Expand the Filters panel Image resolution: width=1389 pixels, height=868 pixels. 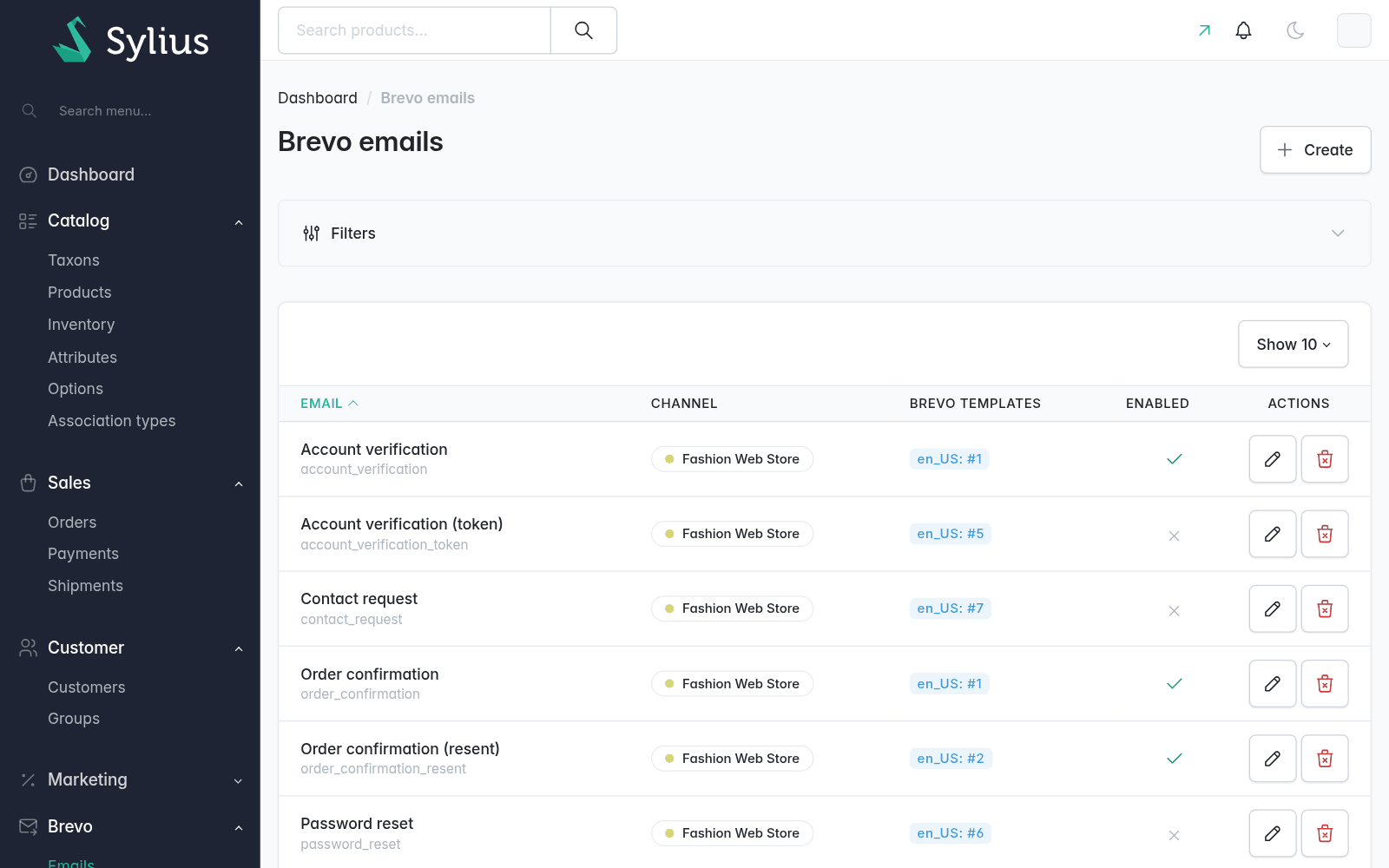pos(824,233)
